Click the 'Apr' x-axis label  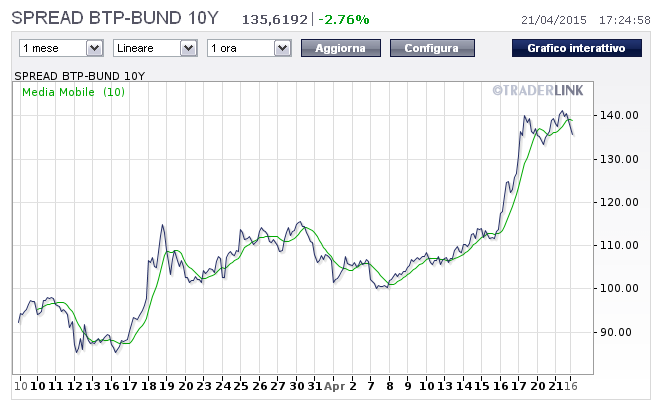(334, 386)
